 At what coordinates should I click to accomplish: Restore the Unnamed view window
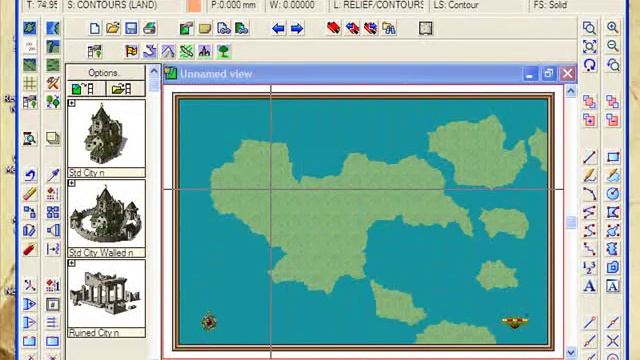pyautogui.click(x=548, y=74)
